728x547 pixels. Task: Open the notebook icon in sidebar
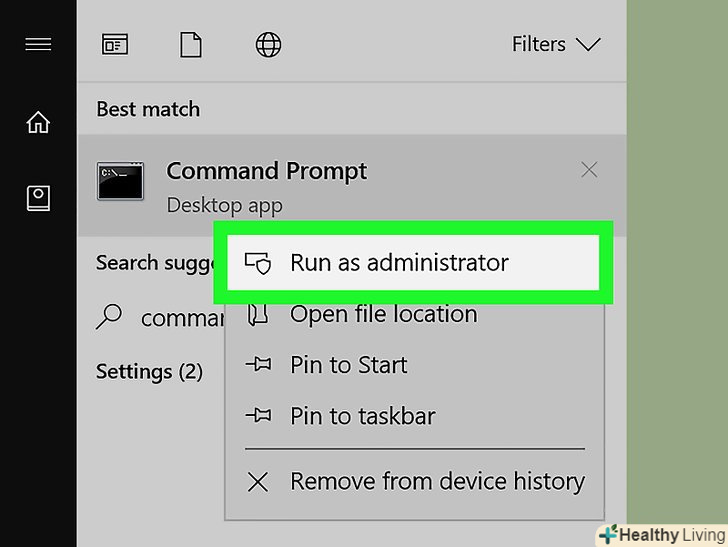(x=38, y=198)
